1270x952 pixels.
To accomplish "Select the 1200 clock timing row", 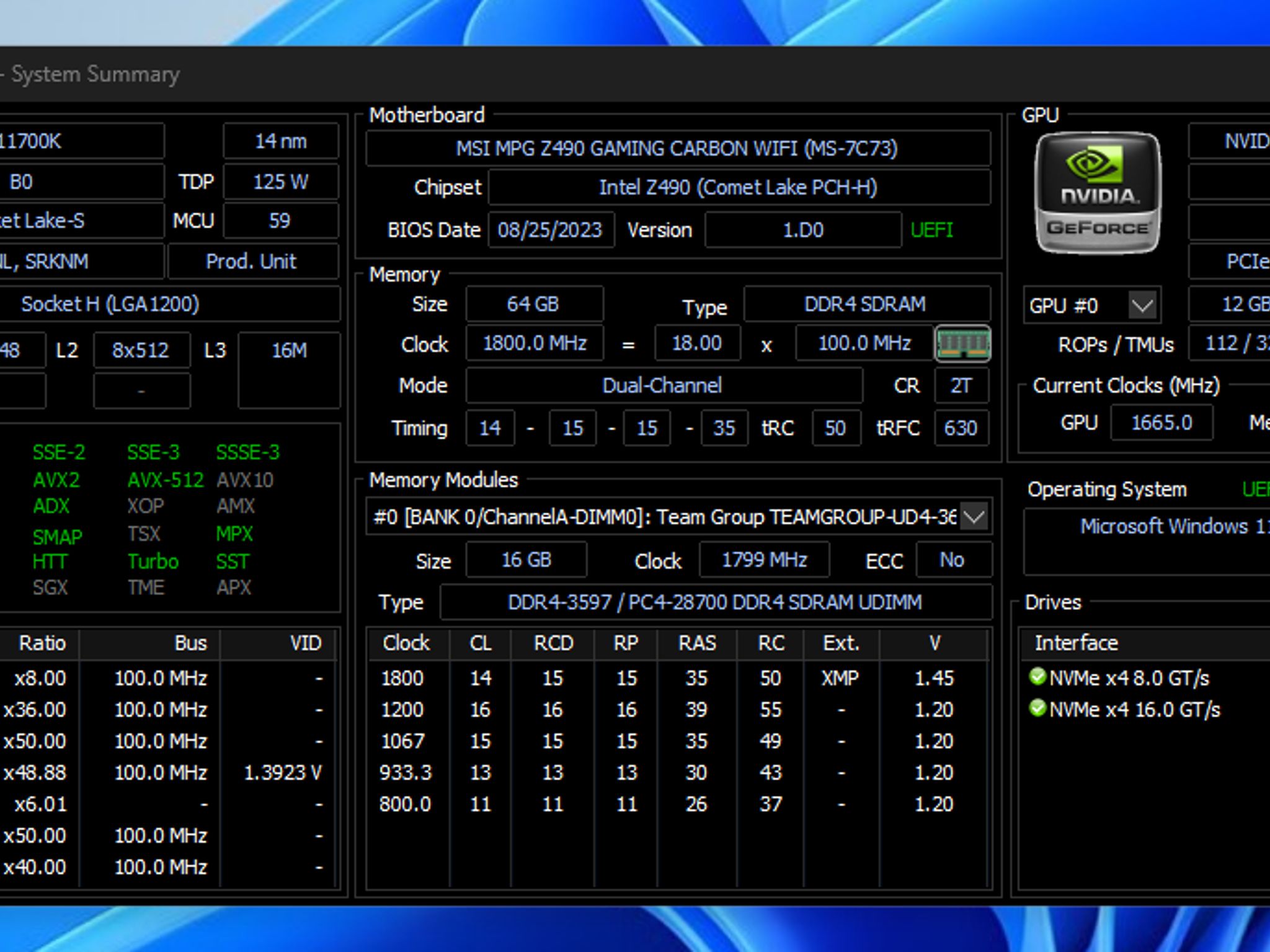I will click(x=677, y=709).
